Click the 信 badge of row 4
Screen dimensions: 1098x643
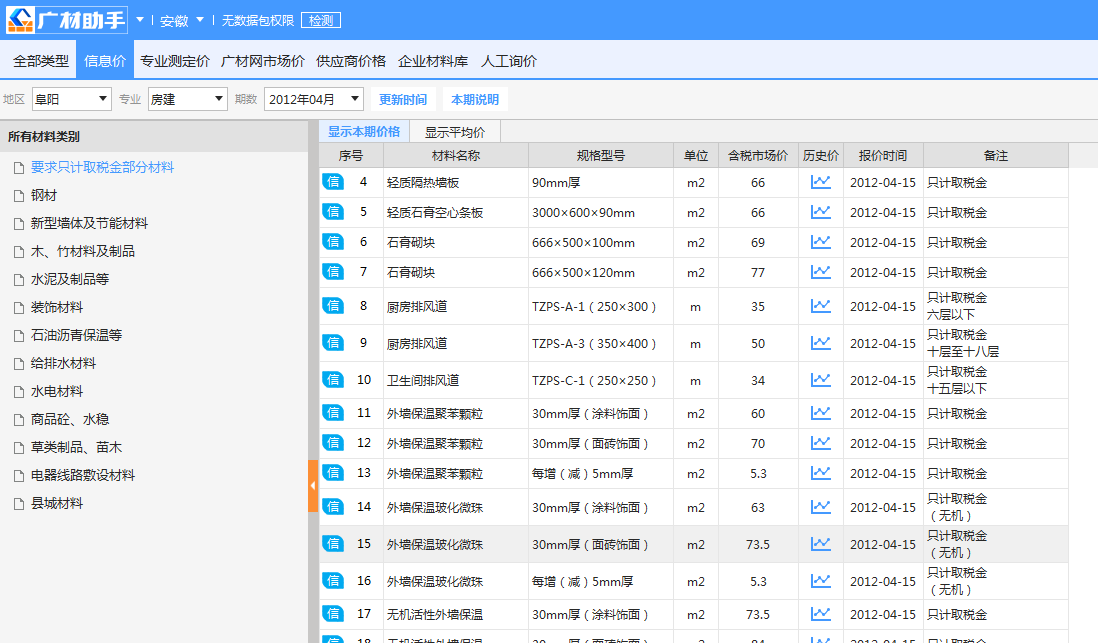click(333, 182)
